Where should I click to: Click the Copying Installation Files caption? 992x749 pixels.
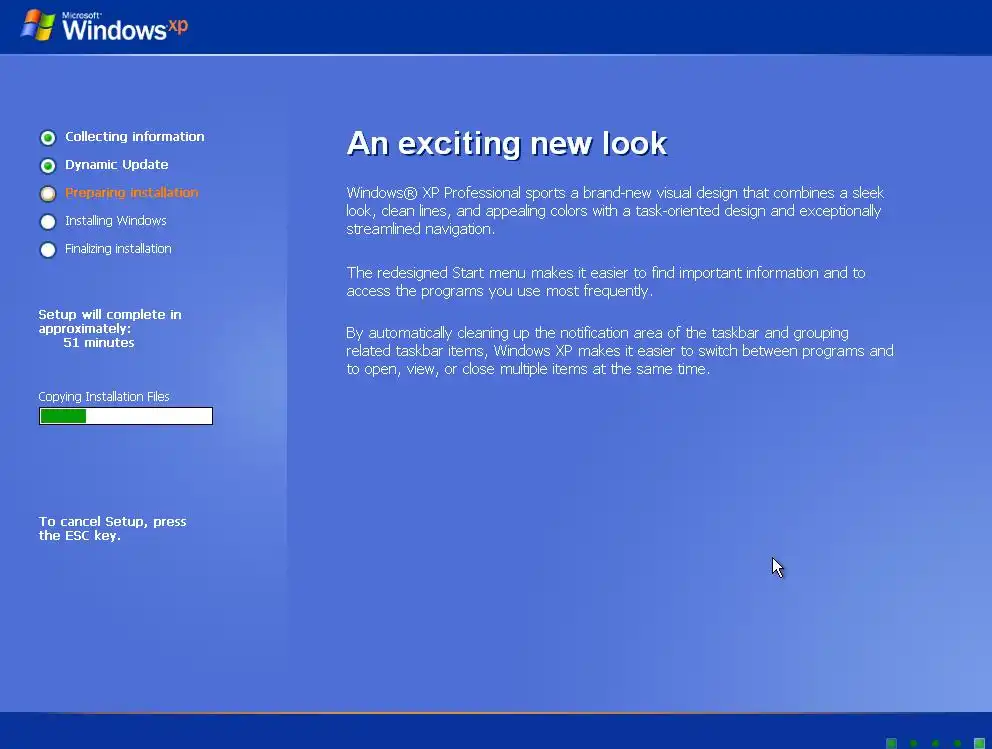point(104,397)
